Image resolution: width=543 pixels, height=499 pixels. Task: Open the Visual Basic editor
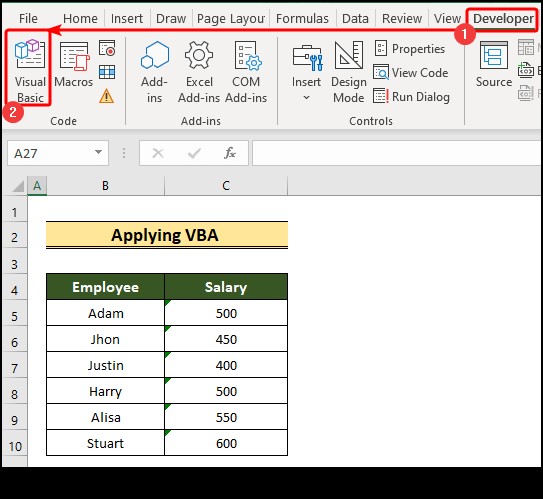tap(30, 71)
